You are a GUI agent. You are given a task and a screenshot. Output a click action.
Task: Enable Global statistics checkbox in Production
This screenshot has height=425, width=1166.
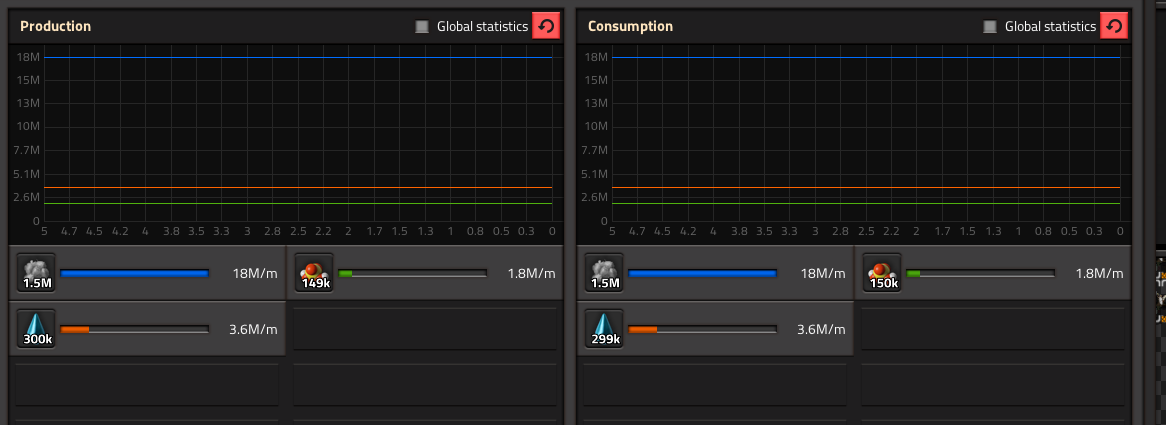pyautogui.click(x=422, y=27)
